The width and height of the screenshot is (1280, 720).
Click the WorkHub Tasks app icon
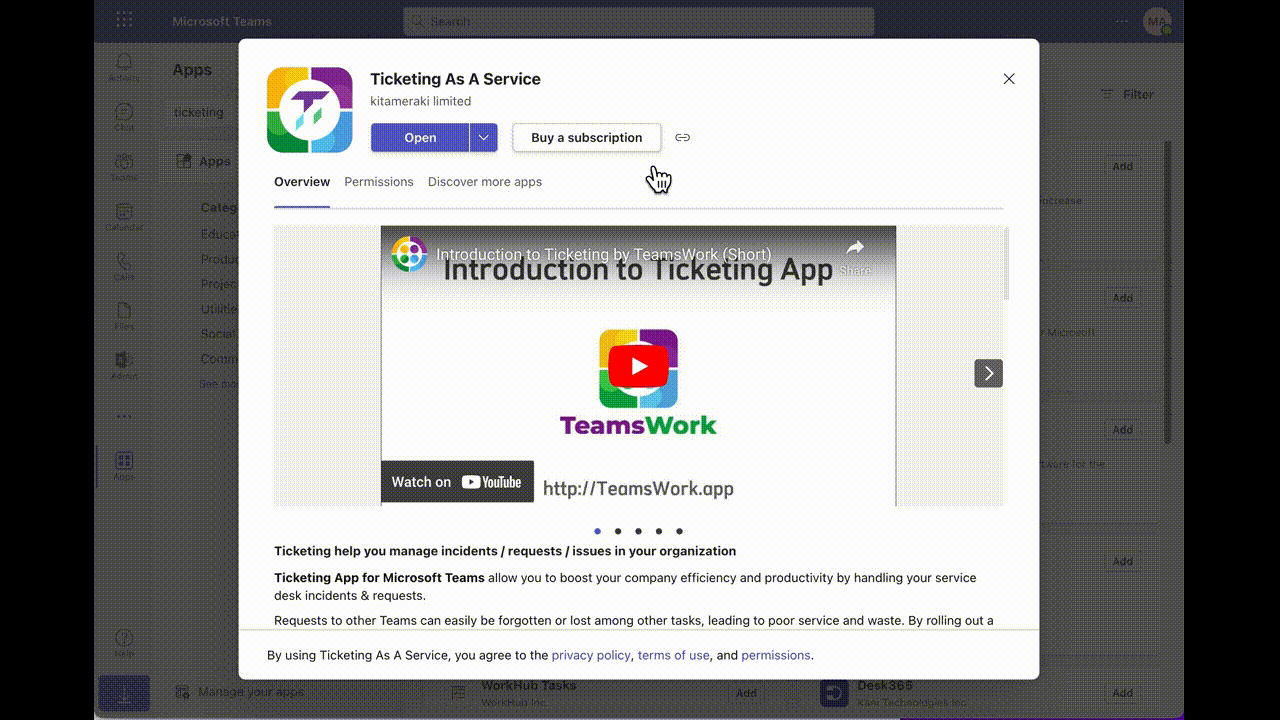pos(458,693)
